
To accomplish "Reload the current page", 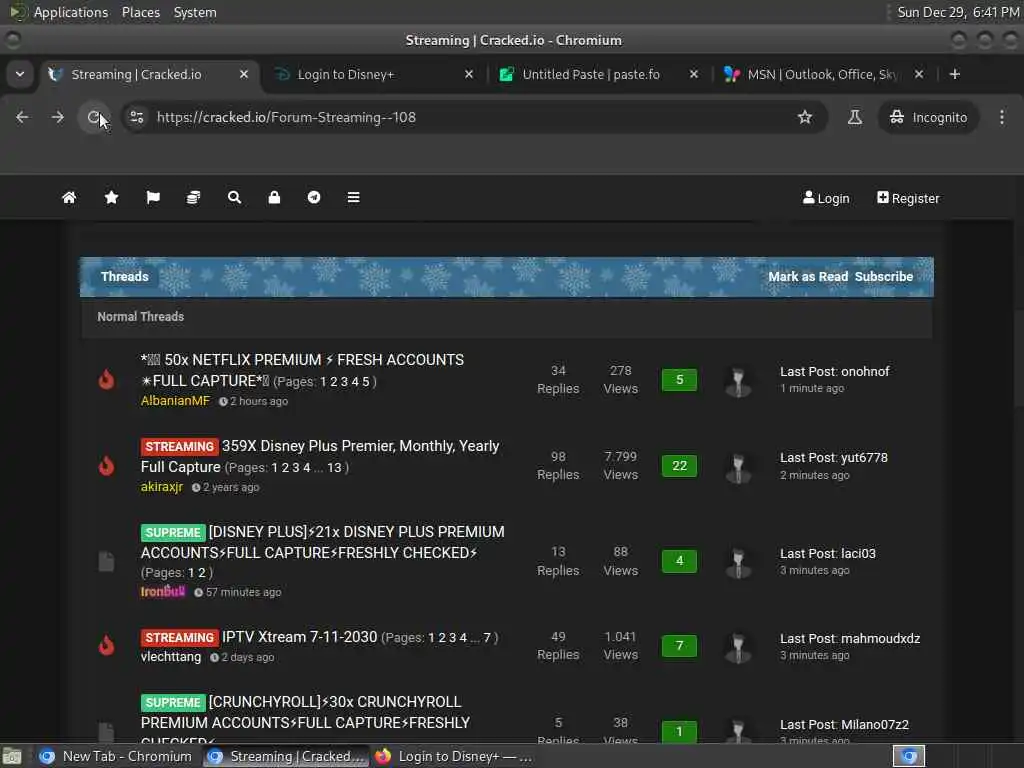I will point(93,117).
